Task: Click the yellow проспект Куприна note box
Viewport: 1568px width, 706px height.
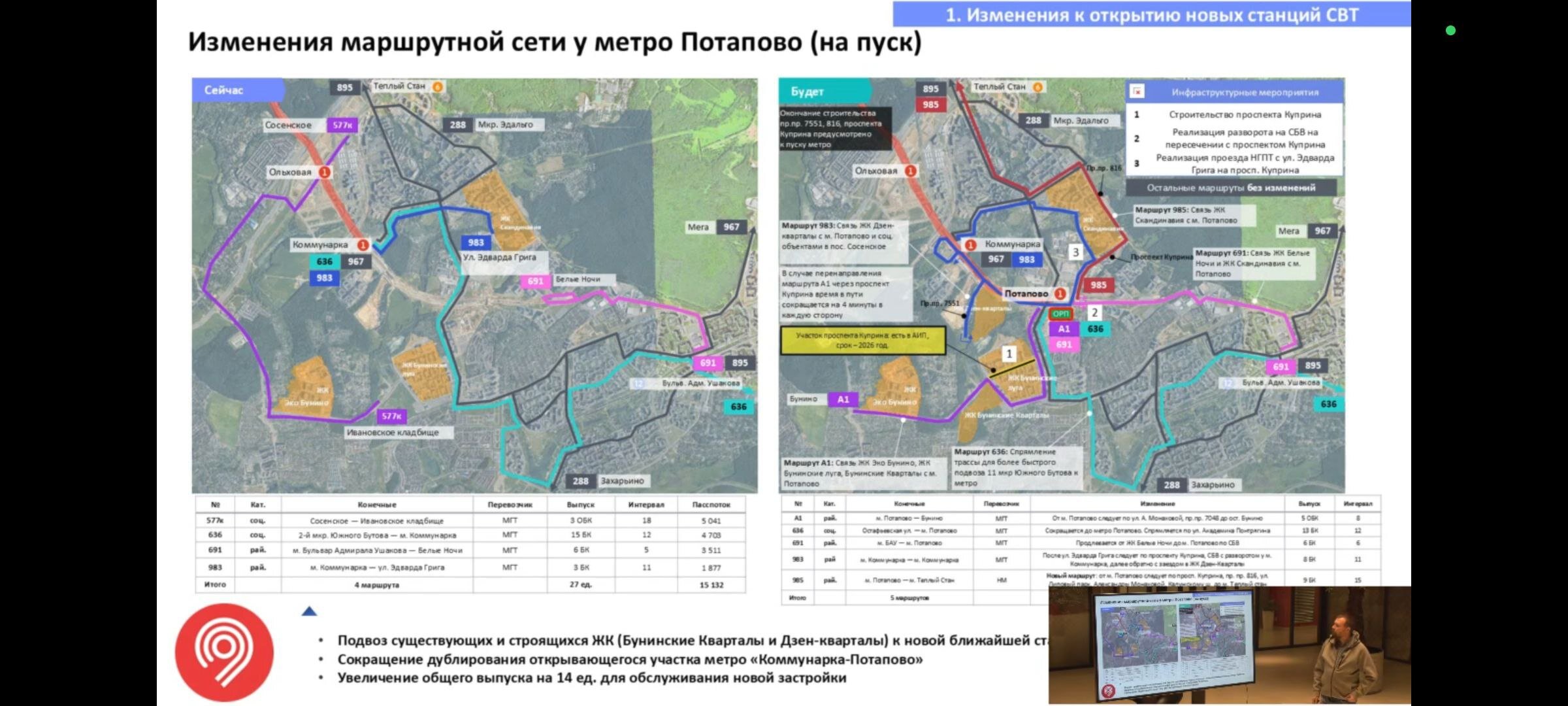Action: [x=862, y=341]
